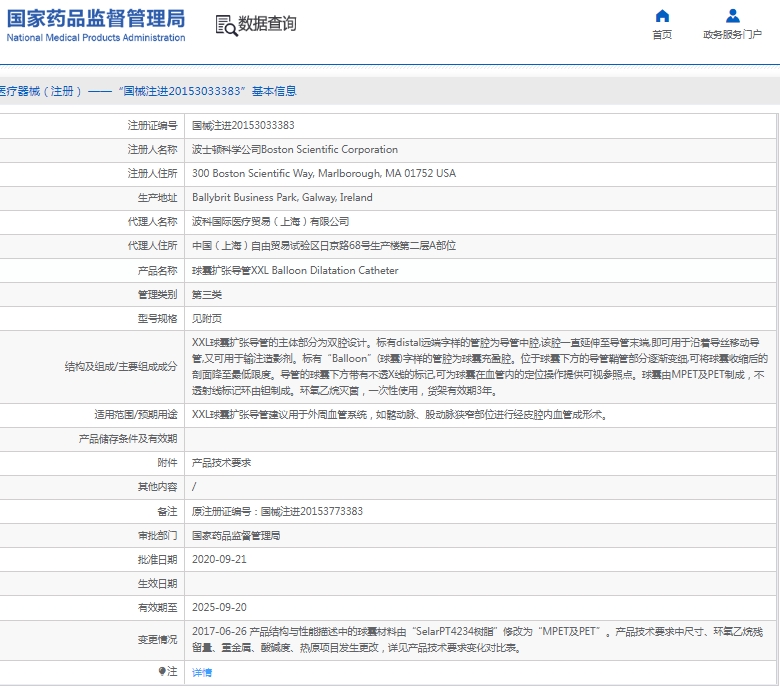
Task: Click intended use text 外周血管系统
Action: tap(337, 414)
